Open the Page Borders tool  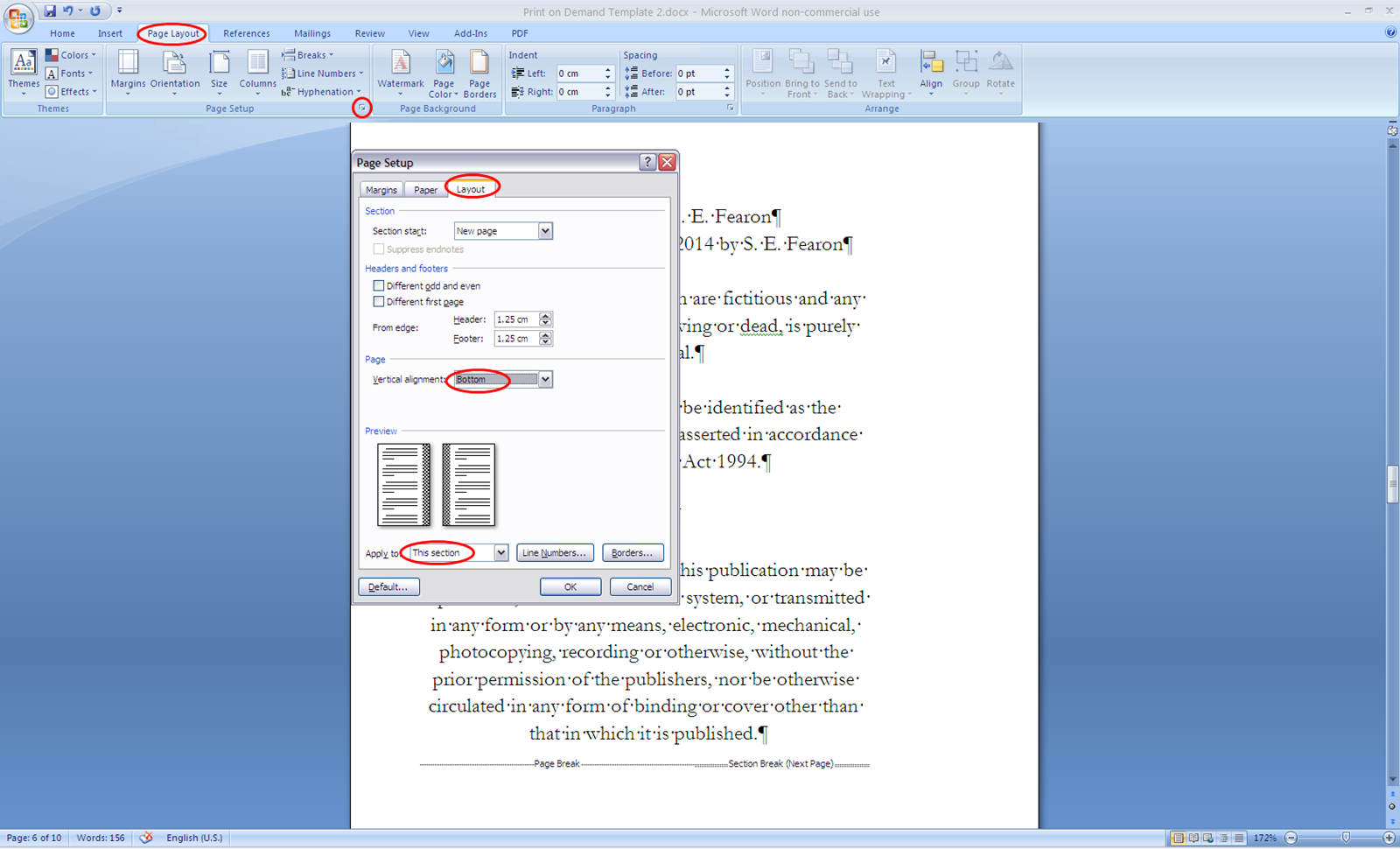479,72
